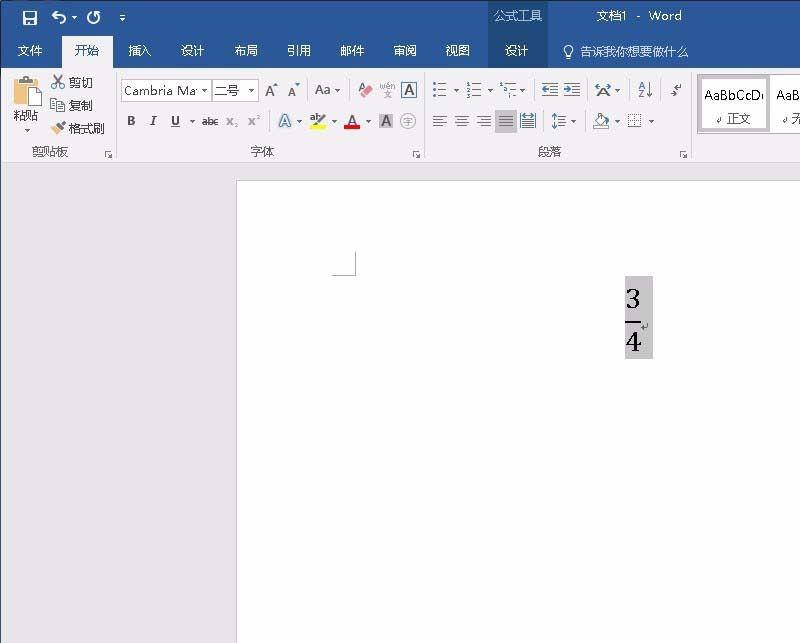The height and width of the screenshot is (643, 800).
Task: Open the Cambria Math font name dropdown
Action: pos(204,91)
